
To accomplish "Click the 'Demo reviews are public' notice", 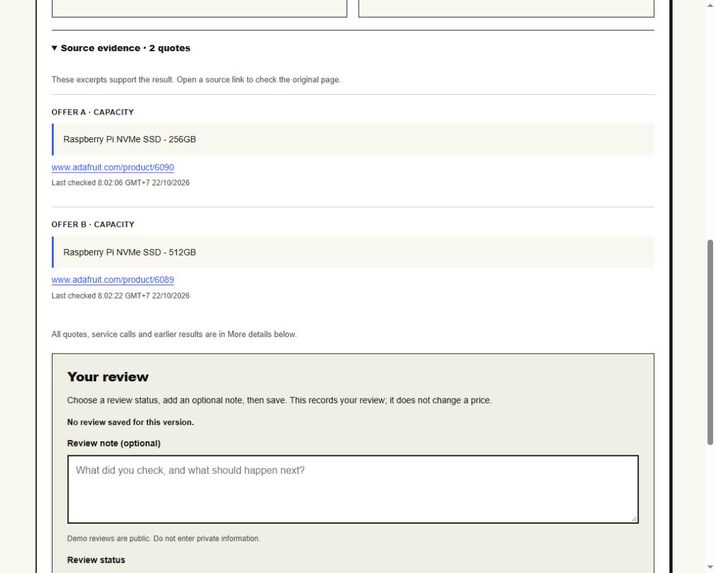I will [x=163, y=538].
